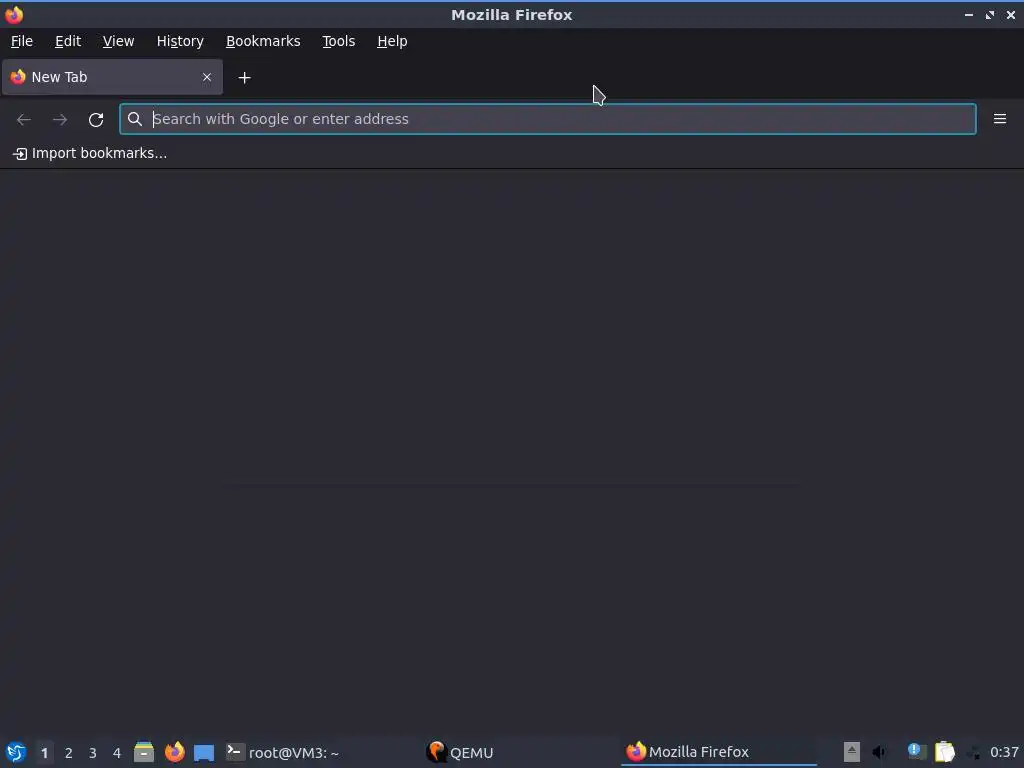The image size is (1024, 768).
Task: Switch to workspace 3
Action: coord(93,753)
